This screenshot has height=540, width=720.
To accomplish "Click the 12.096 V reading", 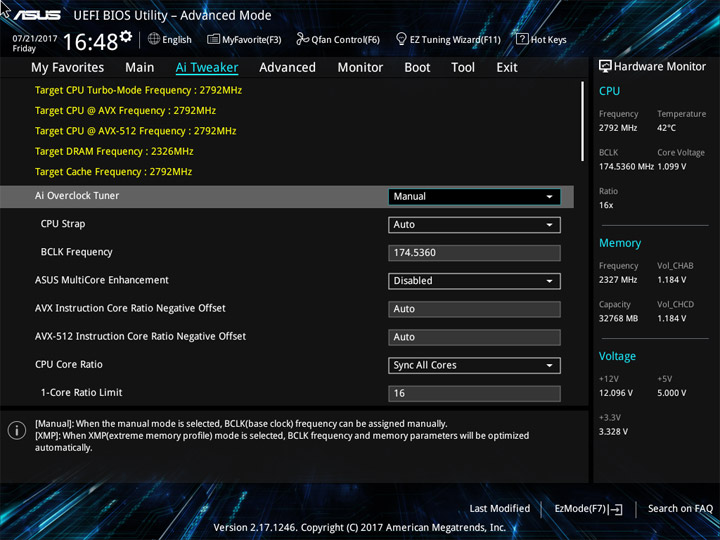I will pos(616,393).
